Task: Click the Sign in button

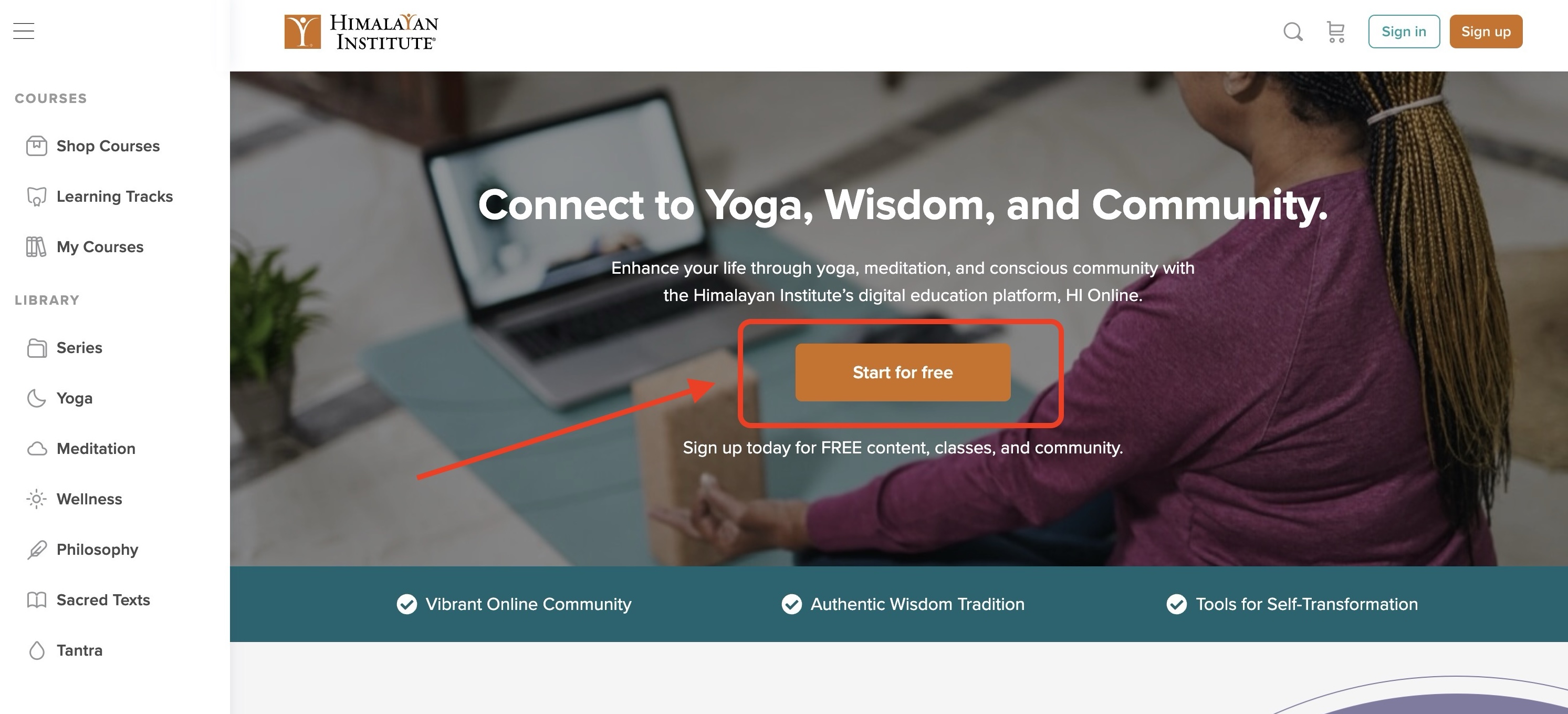Action: pyautogui.click(x=1404, y=32)
